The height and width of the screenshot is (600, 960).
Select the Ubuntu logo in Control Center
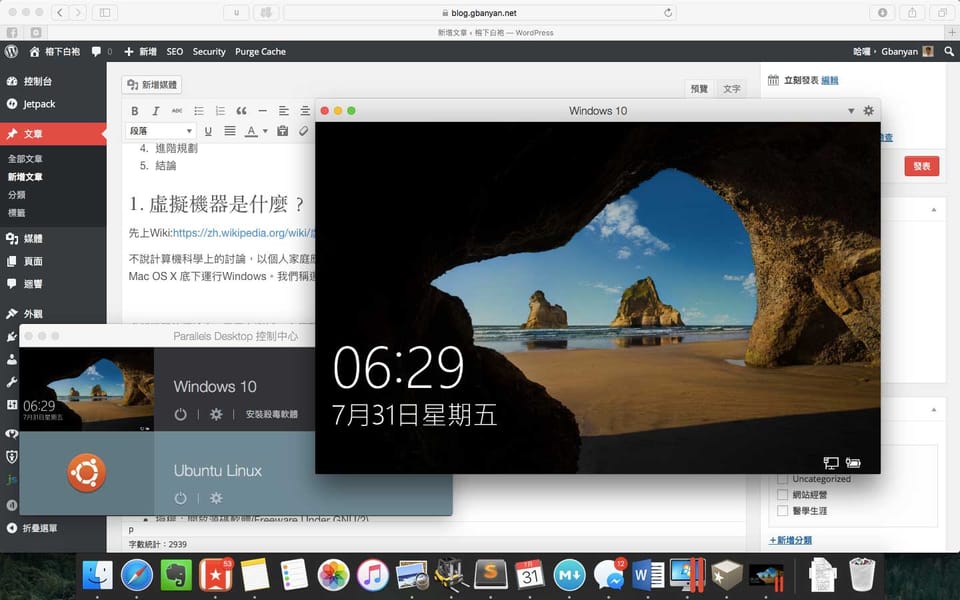86,473
